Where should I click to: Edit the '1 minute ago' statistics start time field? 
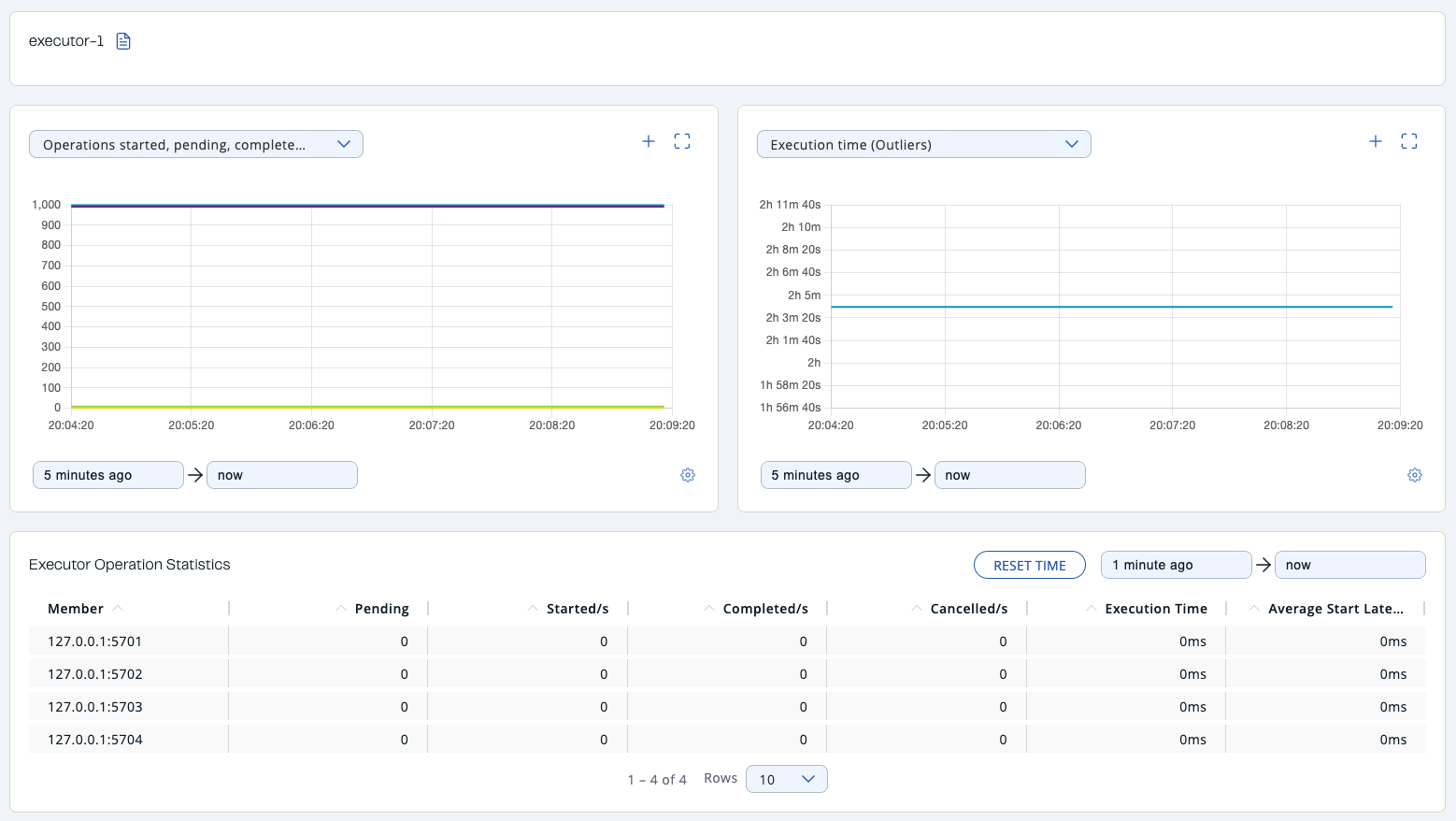pos(1176,565)
